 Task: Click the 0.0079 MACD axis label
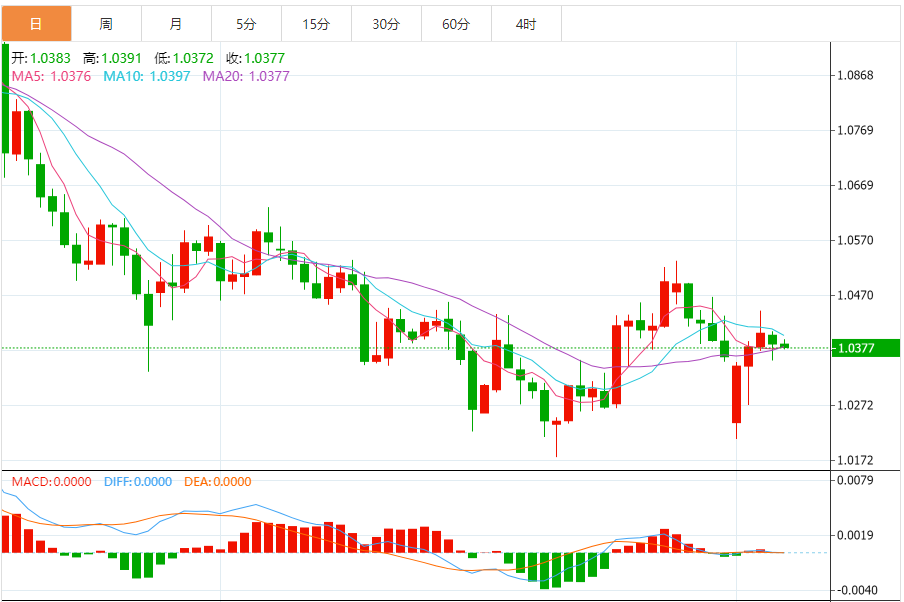click(855, 480)
